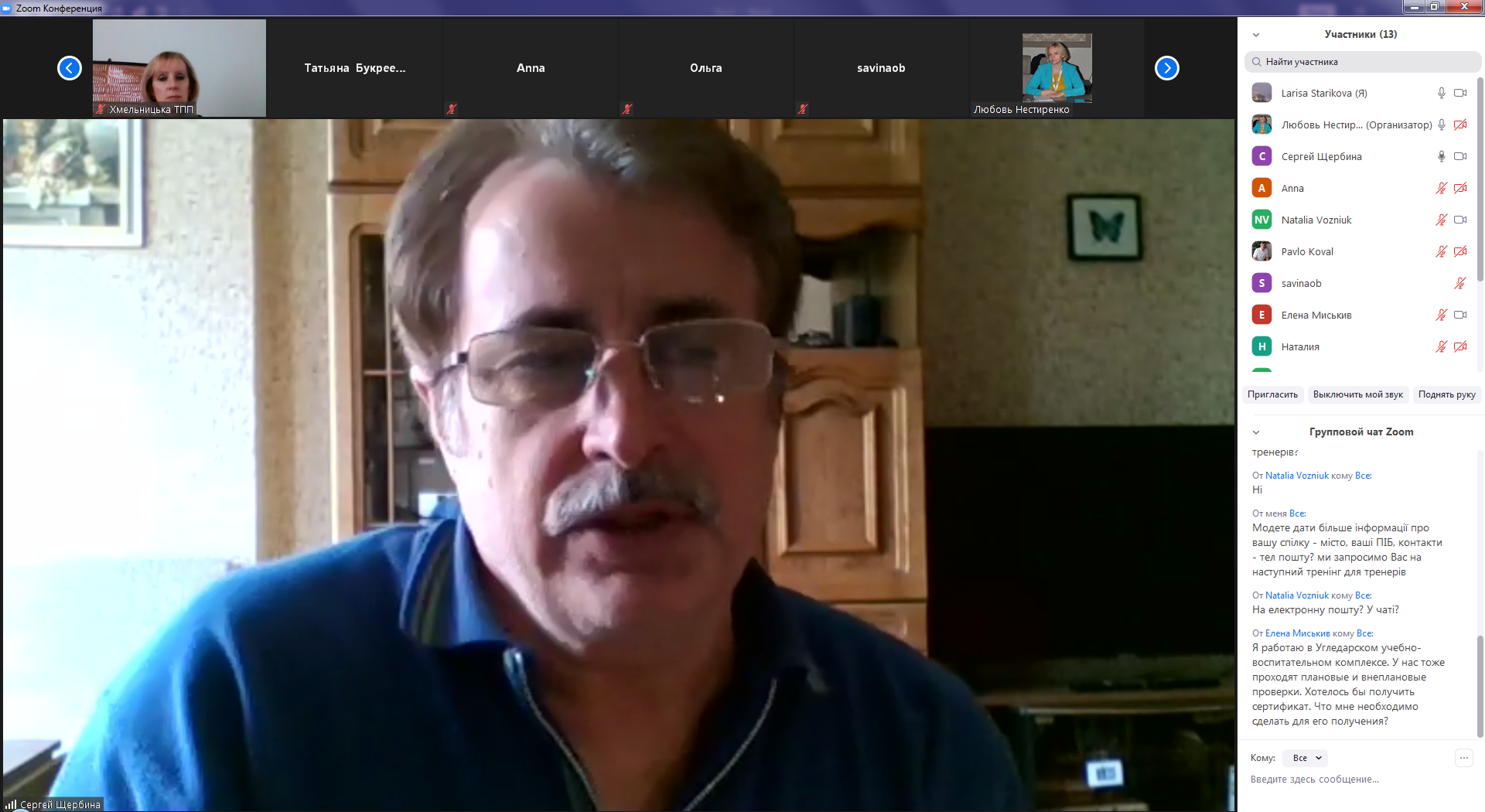This screenshot has width=1485, height=812.
Task: Click 'От меня Все' chat header
Action: pos(1279,513)
